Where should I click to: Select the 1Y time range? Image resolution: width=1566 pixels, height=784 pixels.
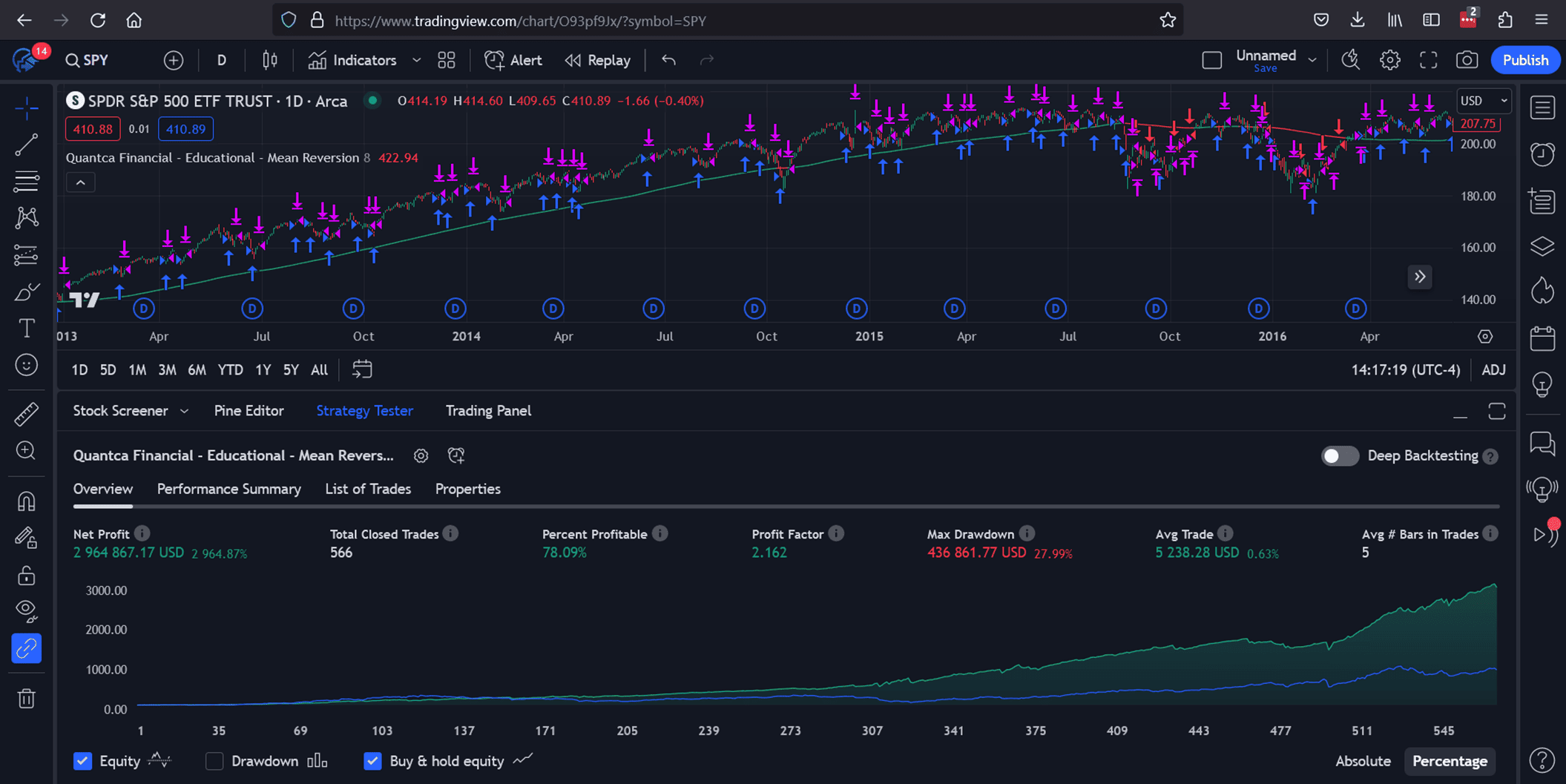263,369
